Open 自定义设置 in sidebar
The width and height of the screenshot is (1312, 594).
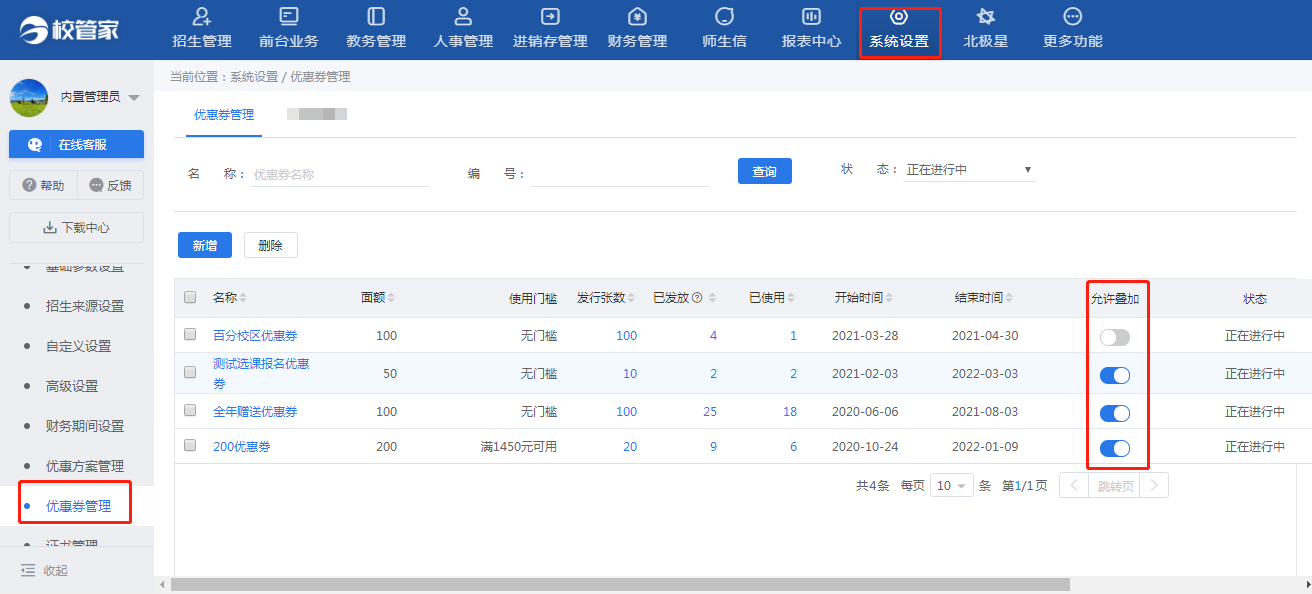(x=79, y=346)
